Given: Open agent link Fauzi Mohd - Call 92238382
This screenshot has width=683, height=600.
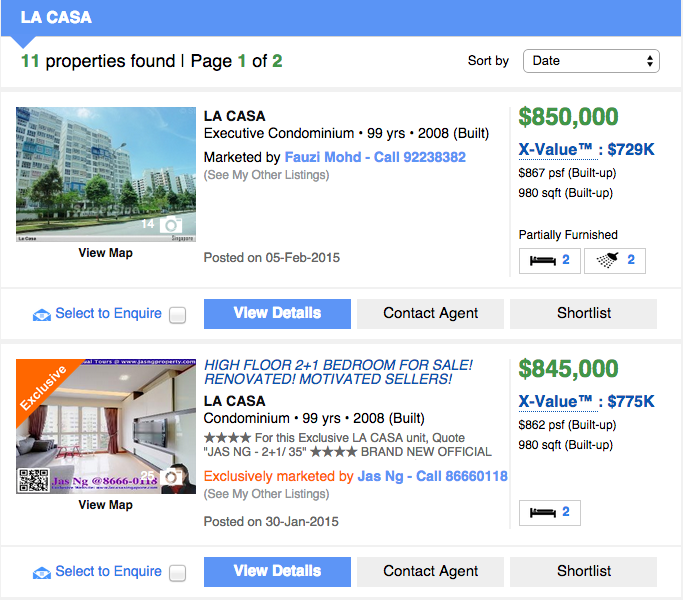Looking at the screenshot, I should [375, 157].
